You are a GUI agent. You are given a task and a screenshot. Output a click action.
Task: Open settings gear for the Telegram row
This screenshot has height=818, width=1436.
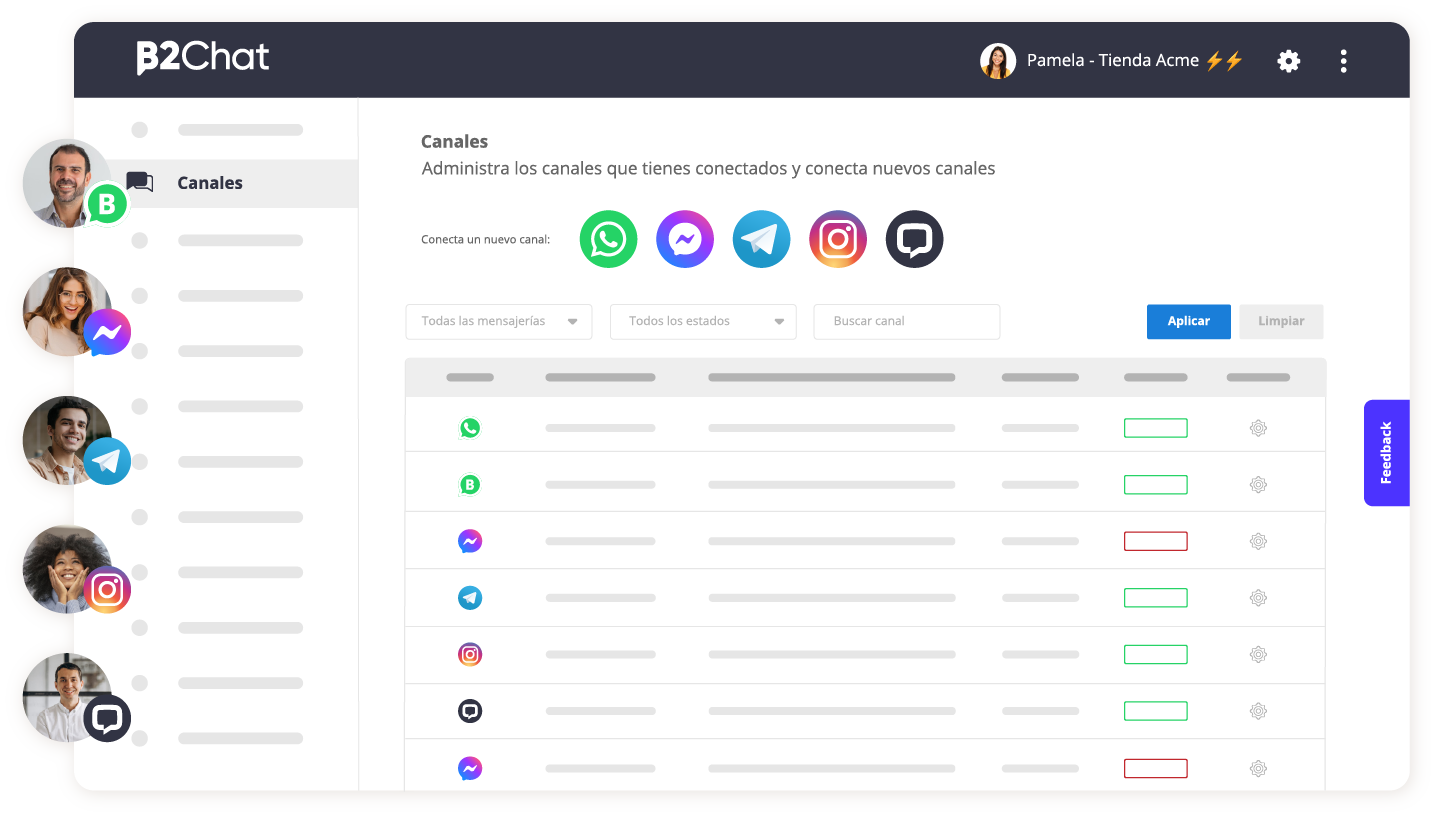pyautogui.click(x=1258, y=598)
